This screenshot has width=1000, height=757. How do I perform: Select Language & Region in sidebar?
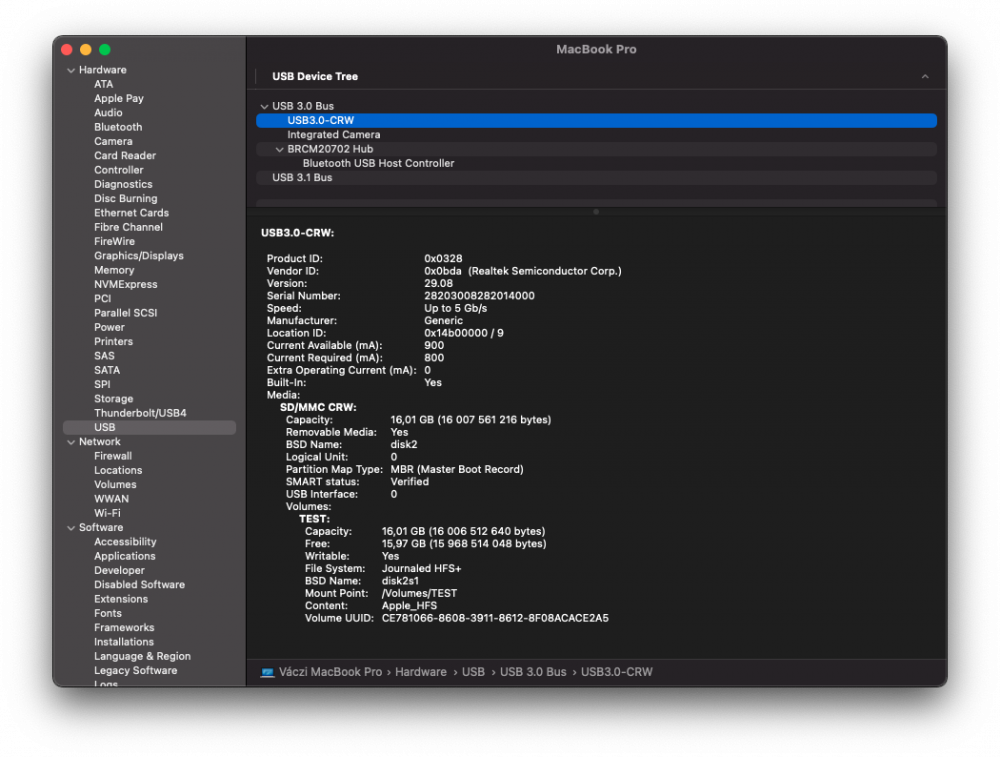(x=142, y=656)
